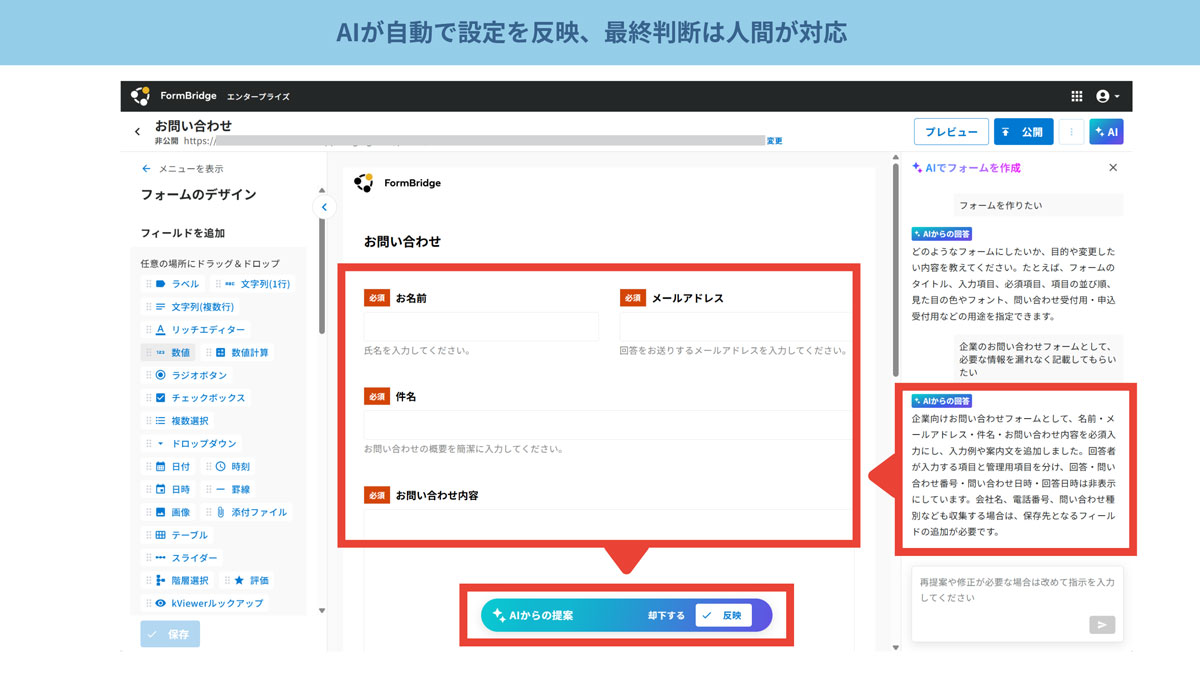Click into the 件名 input box
Image resolution: width=1200 pixels, height=675 pixels.
point(608,425)
